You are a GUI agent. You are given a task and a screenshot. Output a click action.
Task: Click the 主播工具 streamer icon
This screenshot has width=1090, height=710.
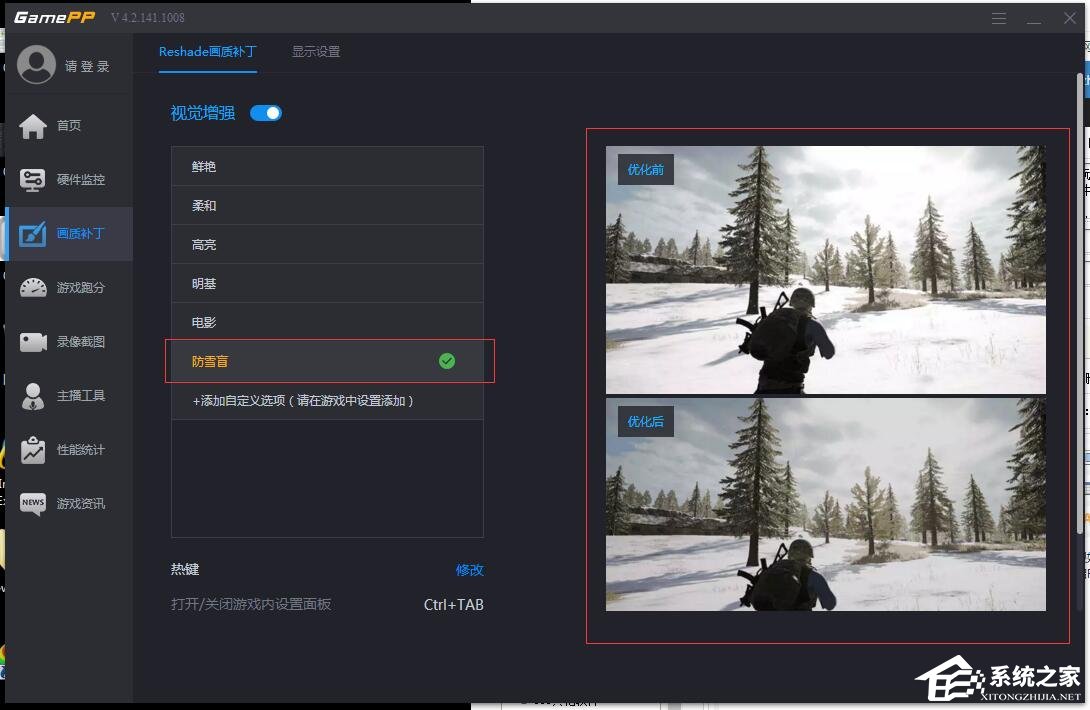point(33,396)
